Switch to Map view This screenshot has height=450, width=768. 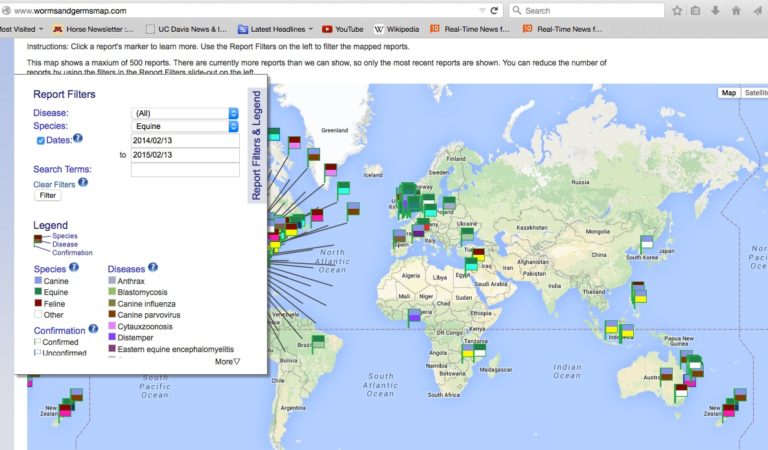(728, 93)
